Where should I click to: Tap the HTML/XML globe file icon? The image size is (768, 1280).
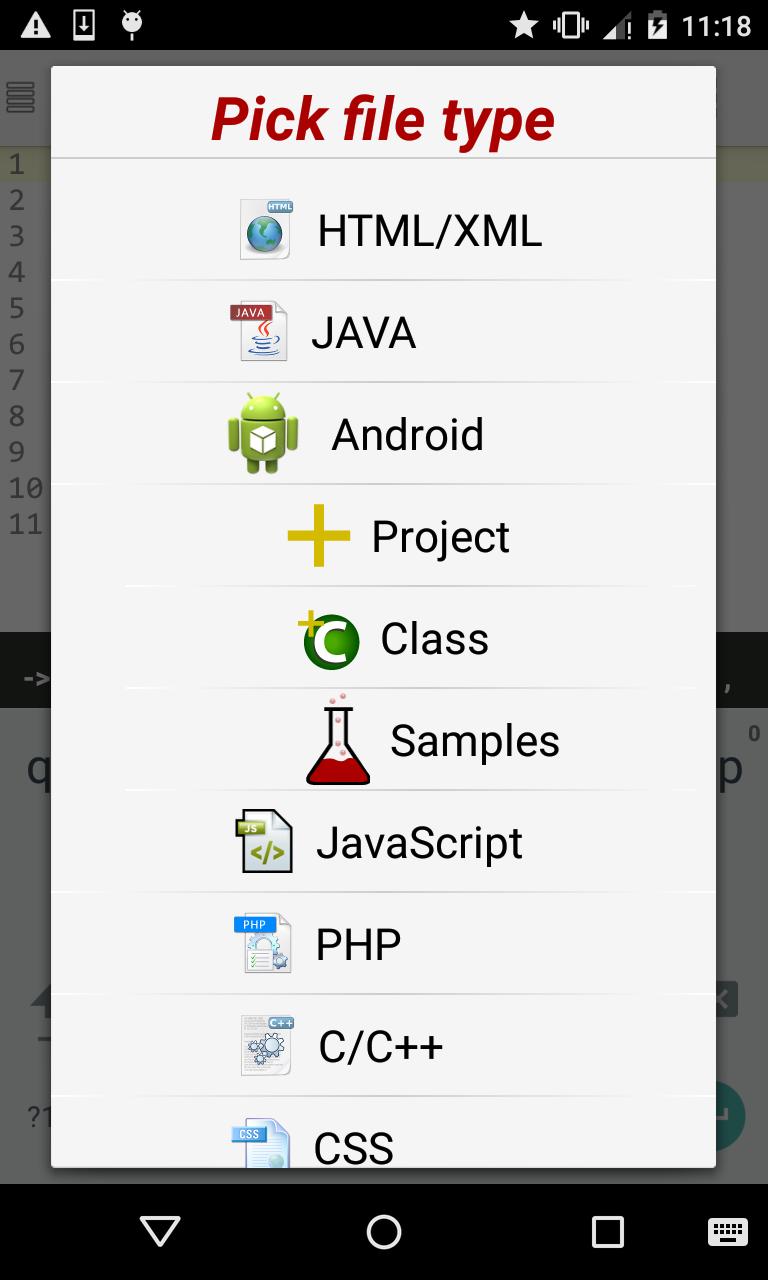click(x=265, y=230)
